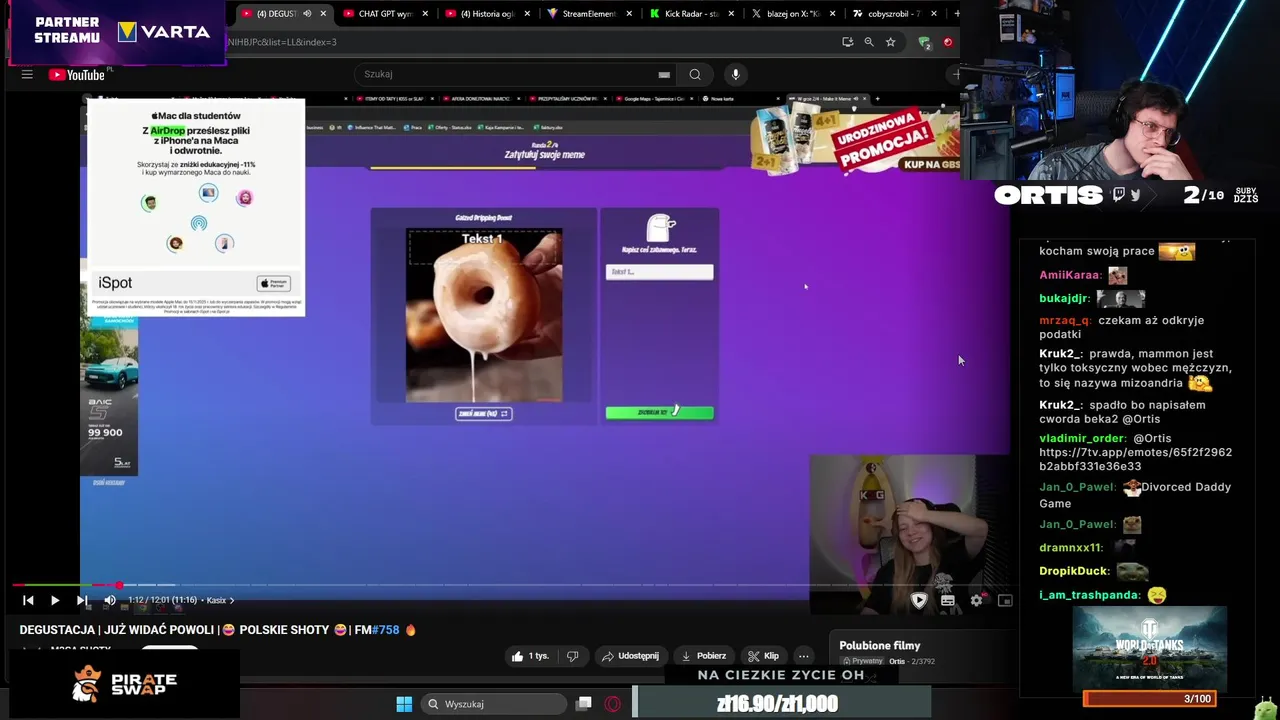
Task: Click the YouTube search magnifier button
Action: [x=695, y=74]
